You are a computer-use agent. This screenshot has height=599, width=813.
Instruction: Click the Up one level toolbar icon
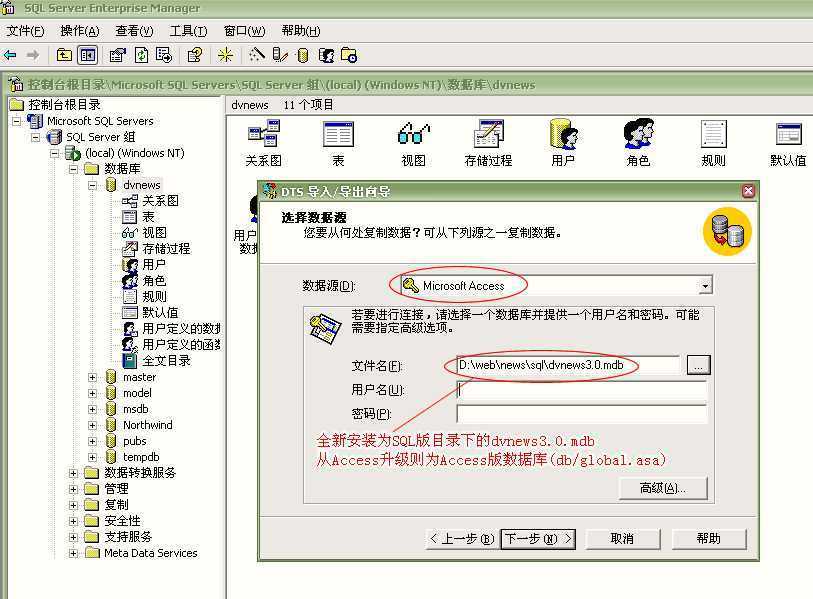[64, 55]
